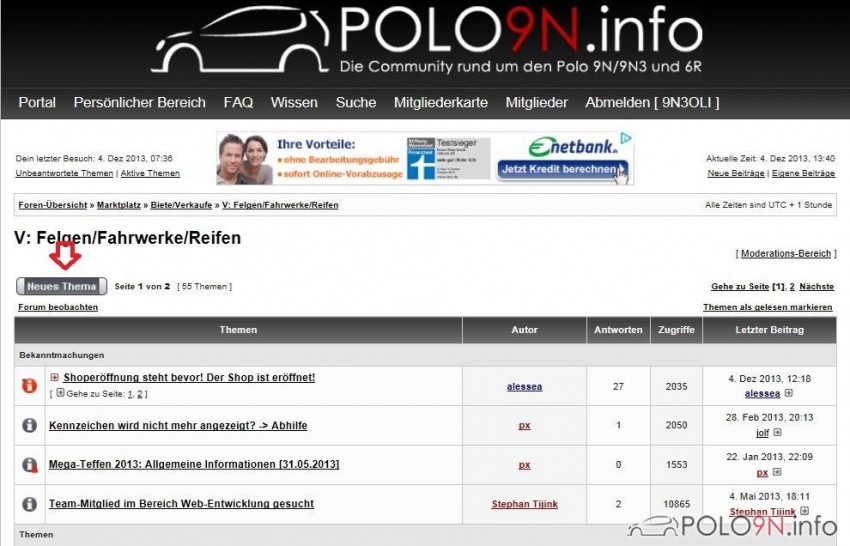View latest post icon beside alessea

coord(789,393)
